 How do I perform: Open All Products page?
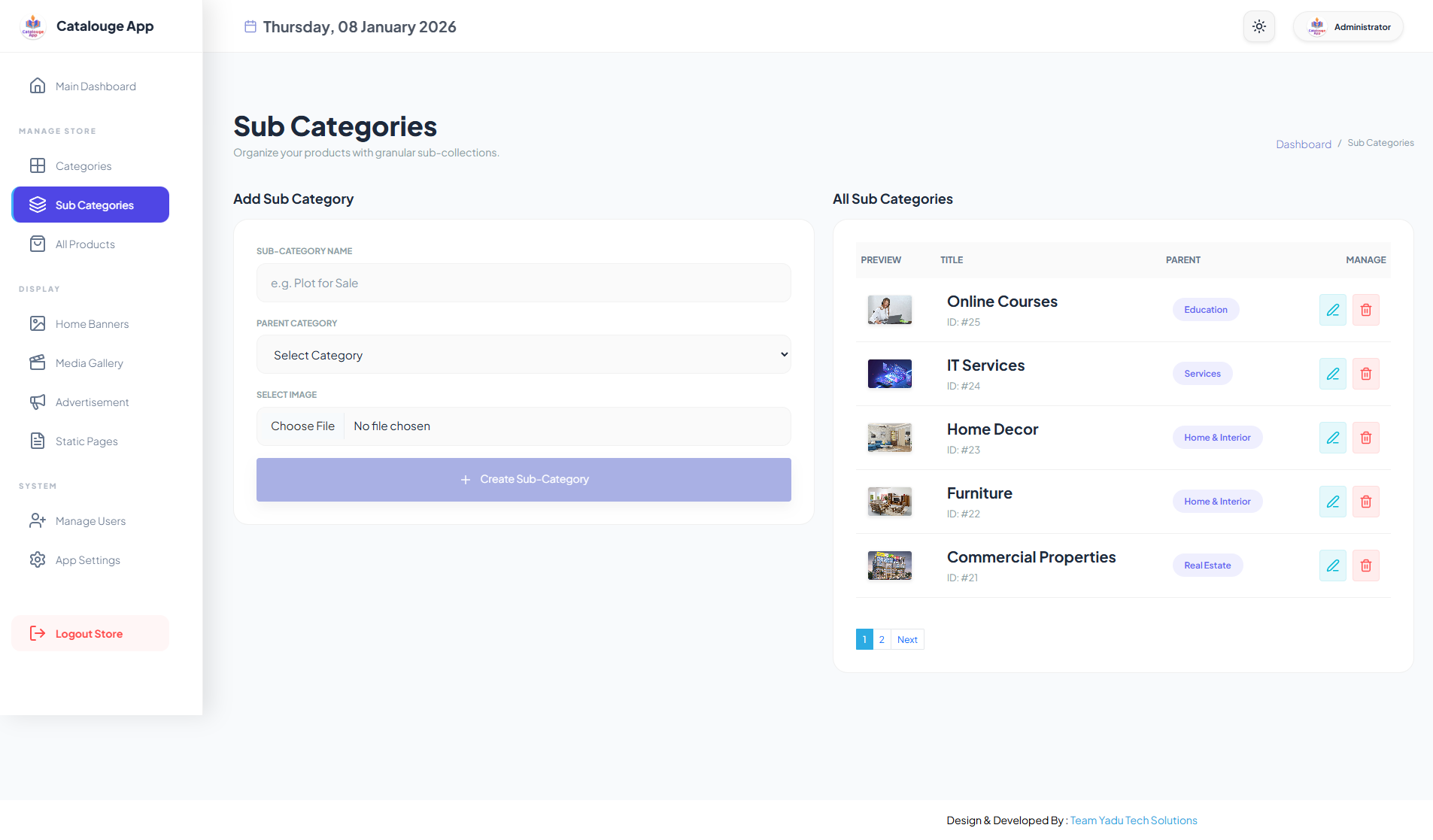[90, 244]
